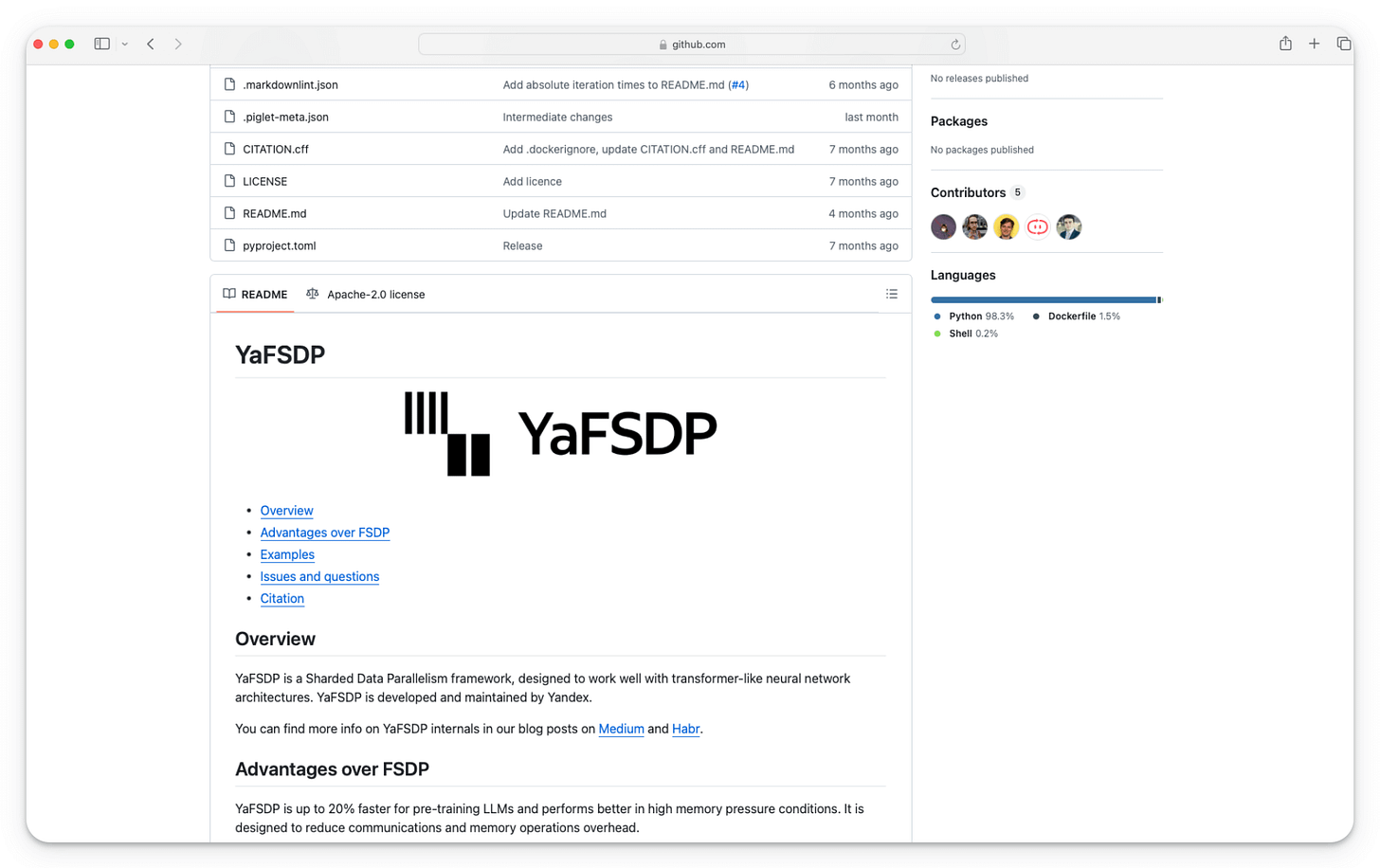
Task: Click the '4 months ago' timestamp
Action: pos(863,214)
